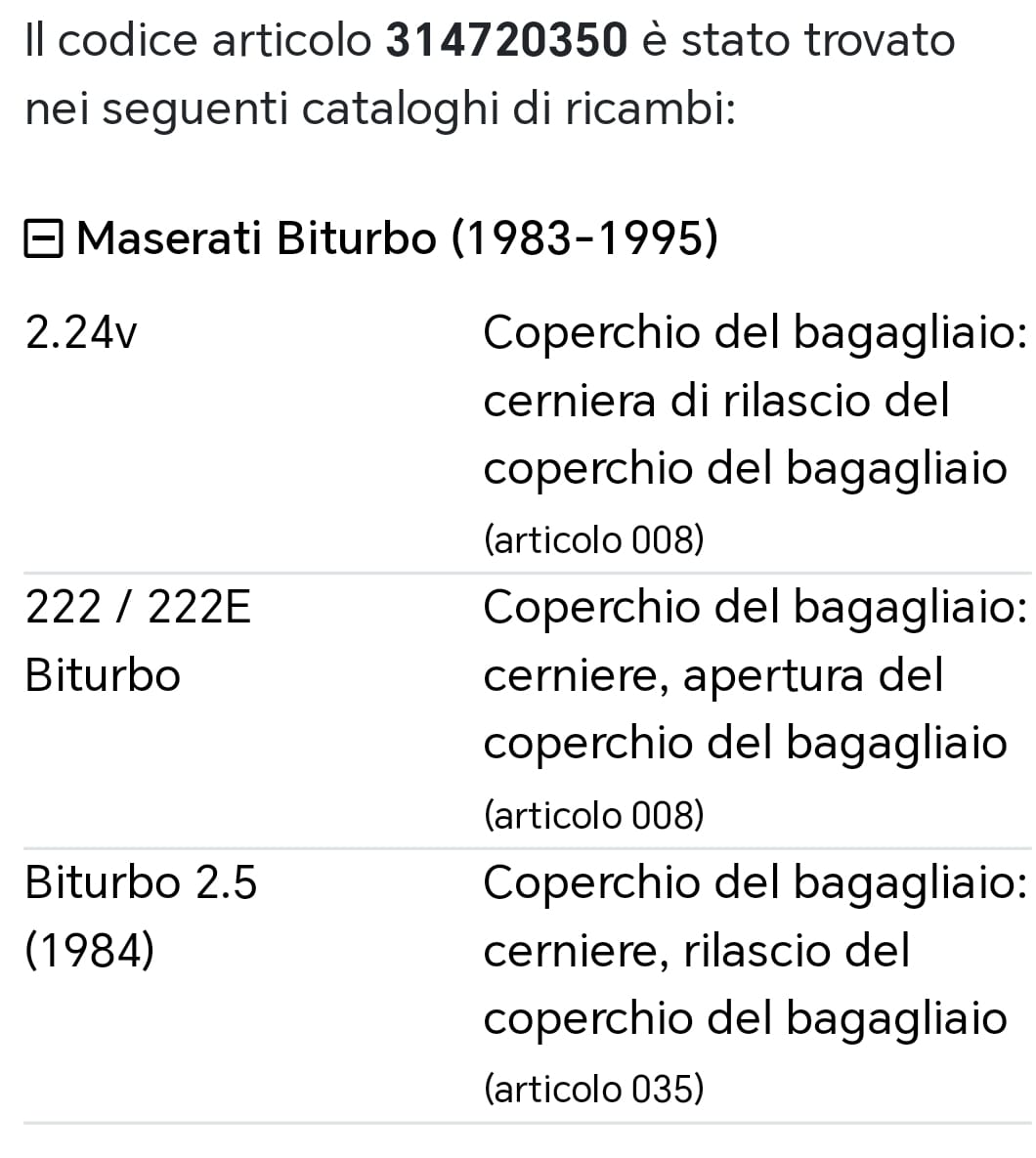Screen dimensions: 1036x1158
Task: Select the bold article code 314720350
Action: click(x=506, y=39)
